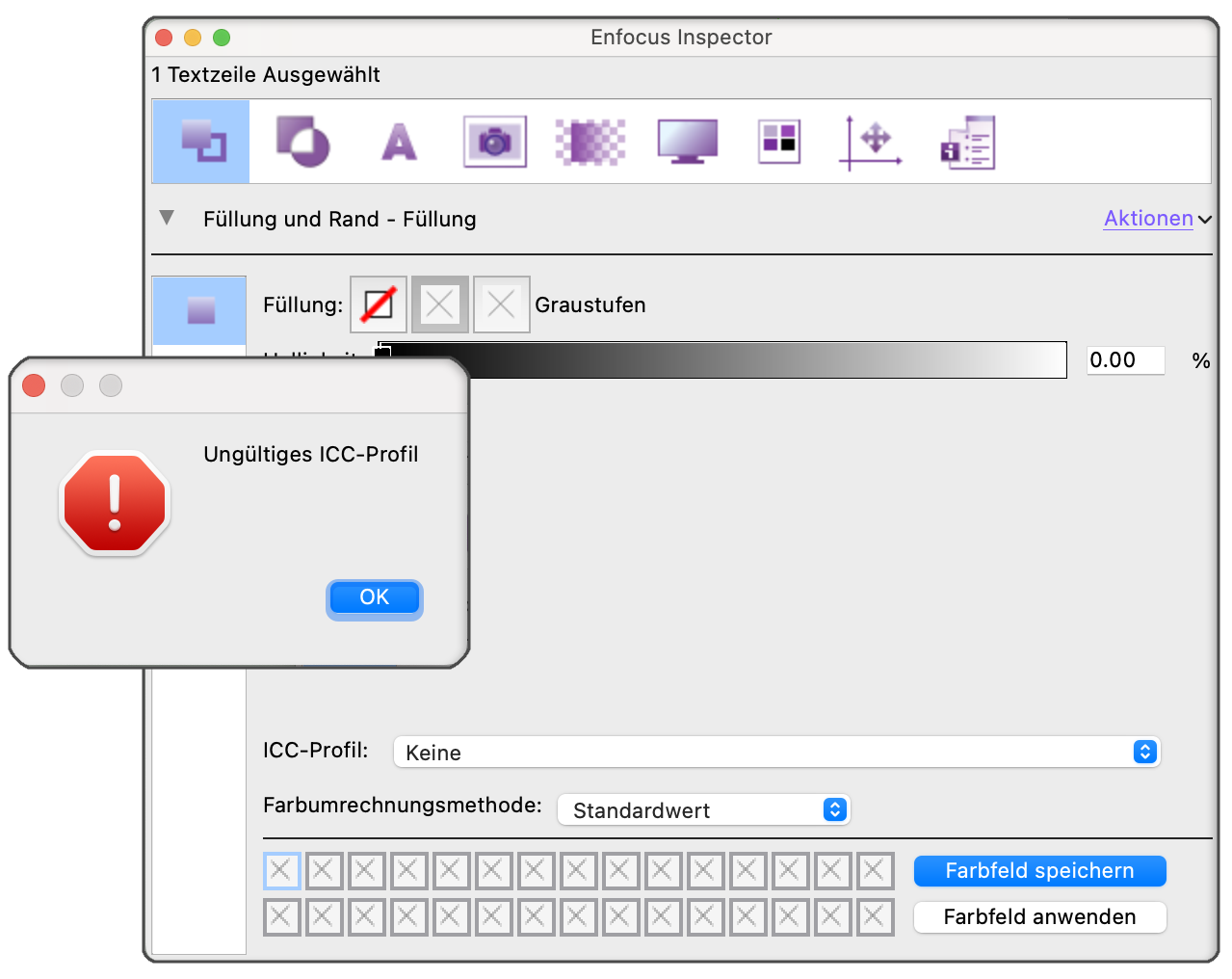
Task: Select the Füllung sub-tab in left sidebar
Action: pos(200,310)
